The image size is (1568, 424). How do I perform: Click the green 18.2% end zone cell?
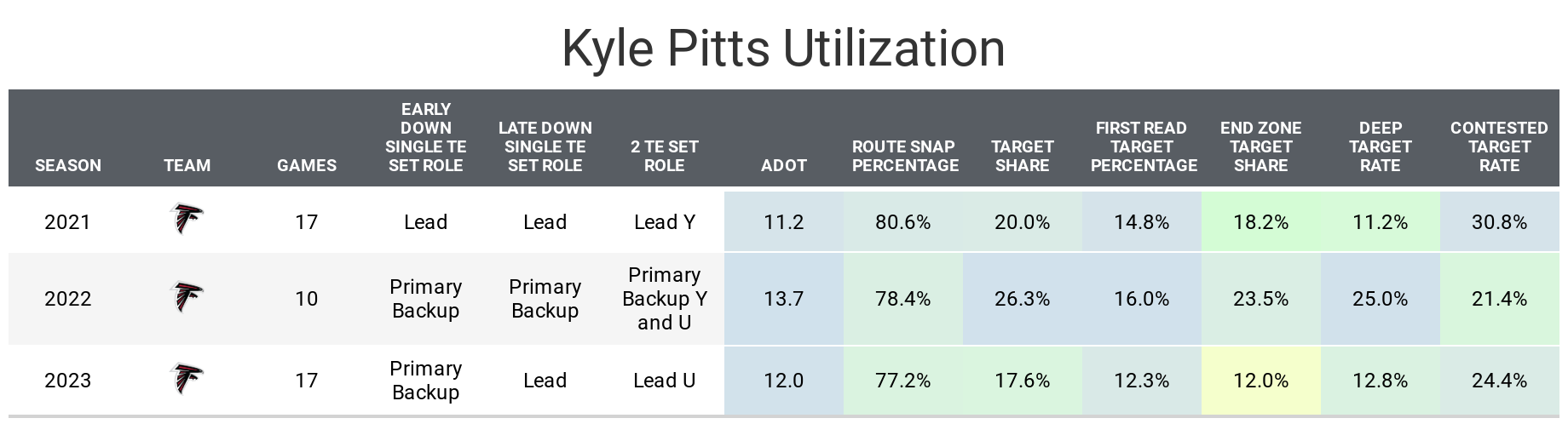click(x=1260, y=222)
